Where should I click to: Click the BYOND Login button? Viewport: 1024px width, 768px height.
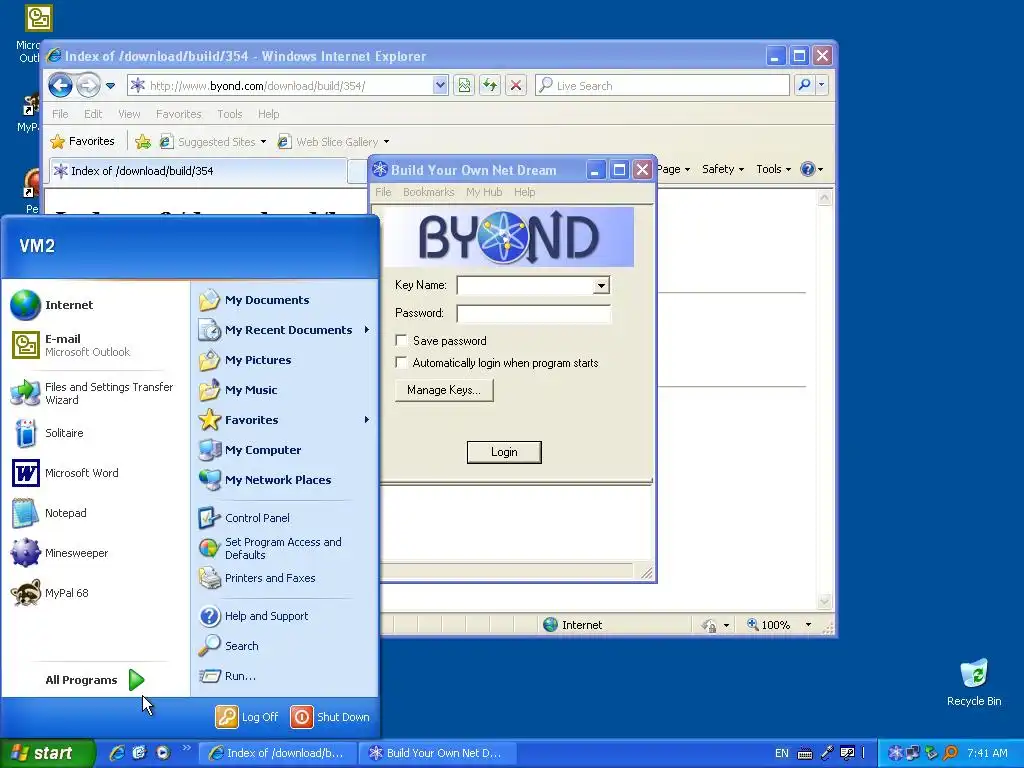click(x=504, y=452)
